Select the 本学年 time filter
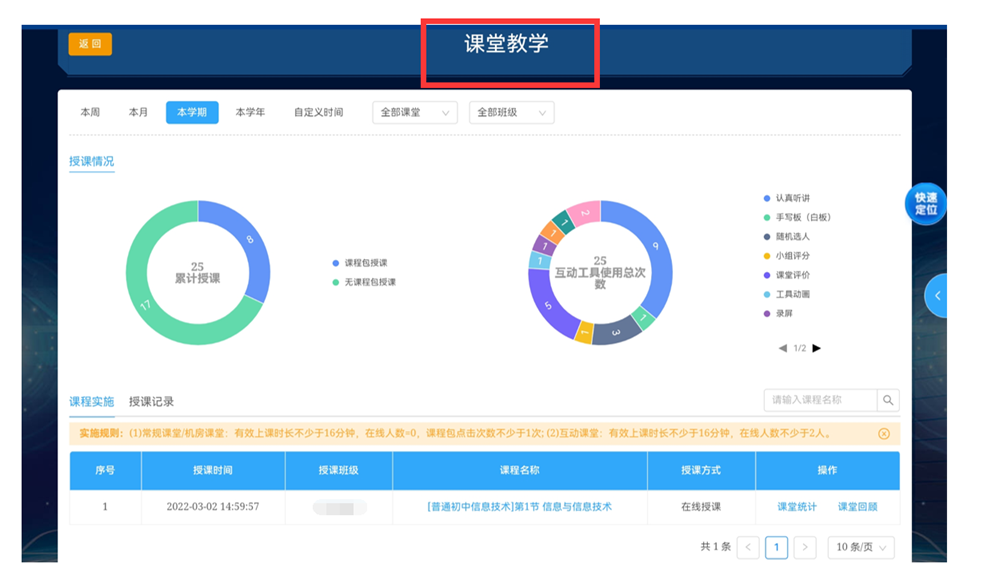999x584 pixels. (250, 112)
